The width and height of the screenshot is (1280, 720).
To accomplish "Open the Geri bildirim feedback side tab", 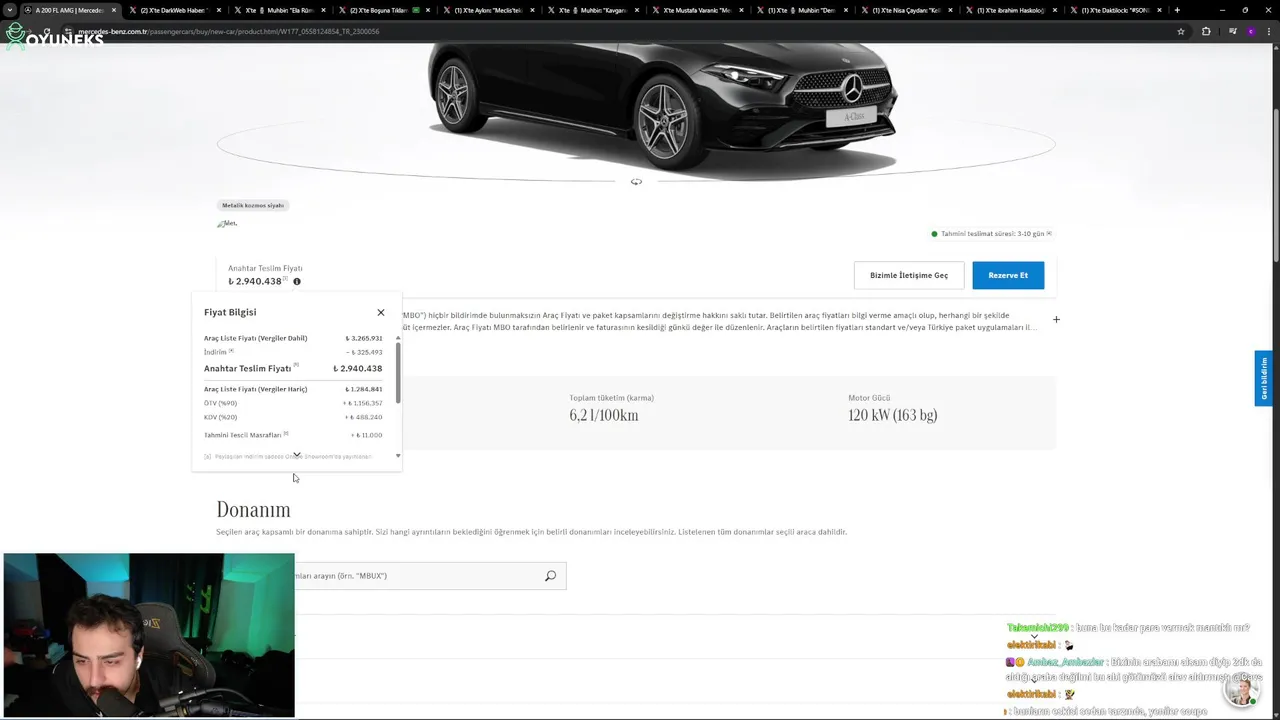I will click(1264, 378).
